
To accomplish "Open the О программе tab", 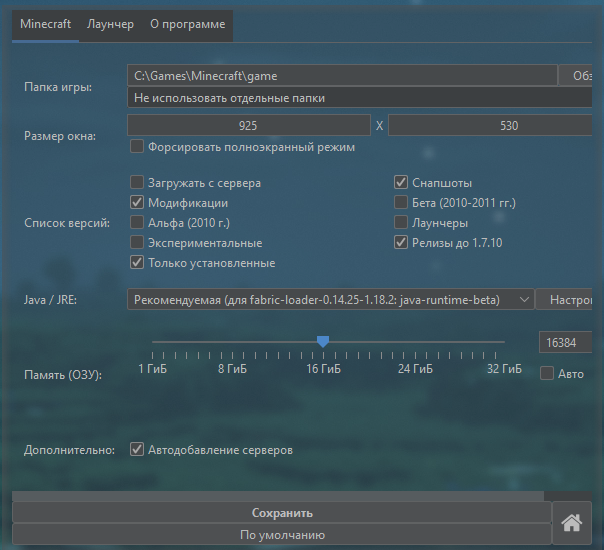I will [x=187, y=24].
